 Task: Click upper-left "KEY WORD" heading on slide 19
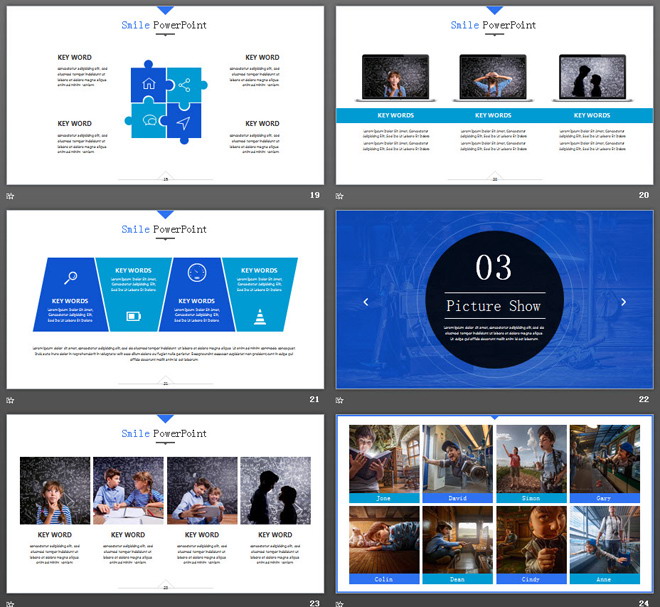[x=75, y=57]
